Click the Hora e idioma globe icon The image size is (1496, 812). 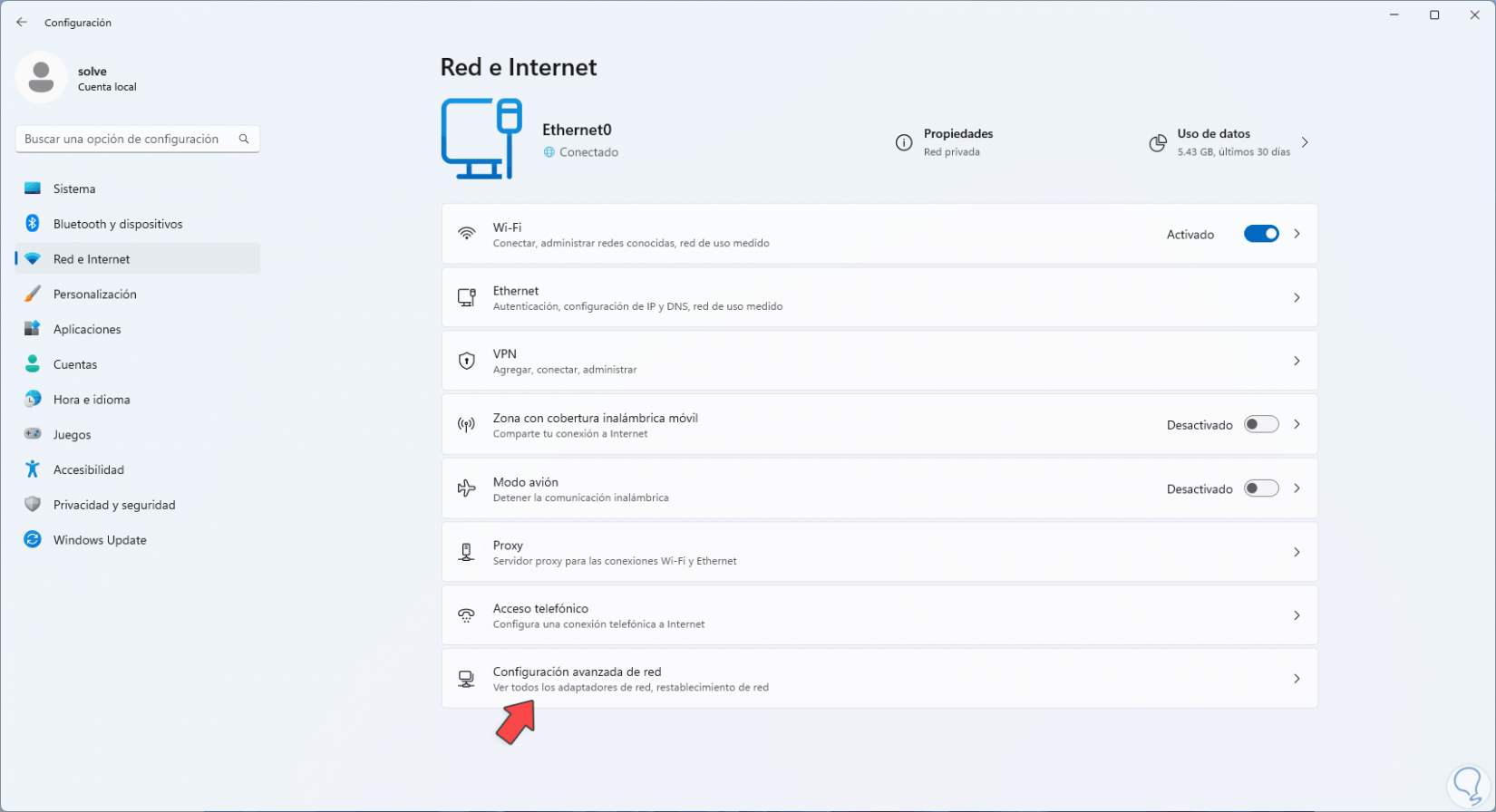33,400
